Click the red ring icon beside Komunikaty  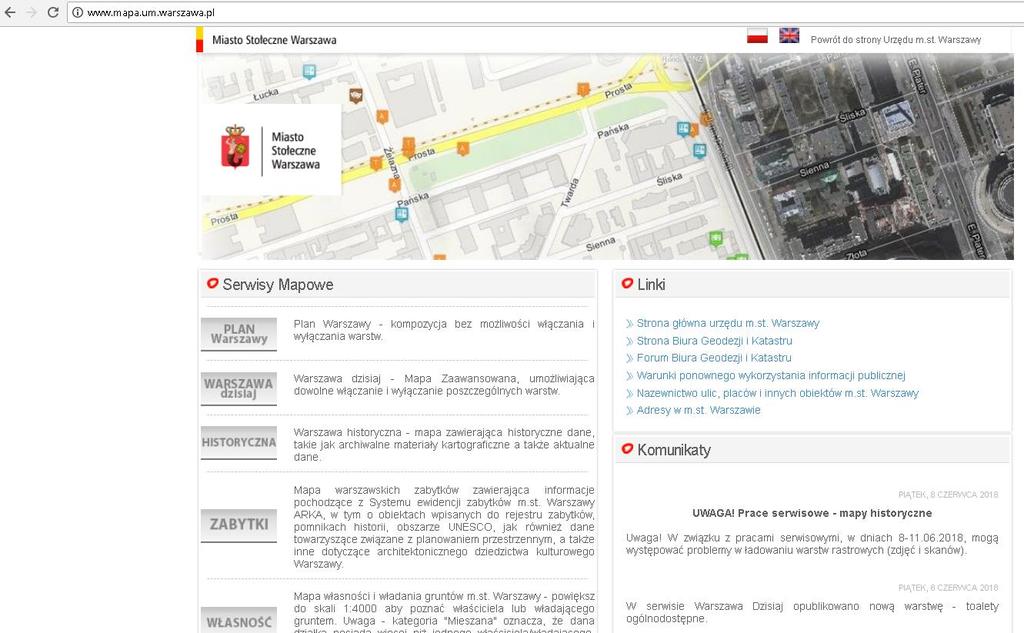(x=627, y=449)
